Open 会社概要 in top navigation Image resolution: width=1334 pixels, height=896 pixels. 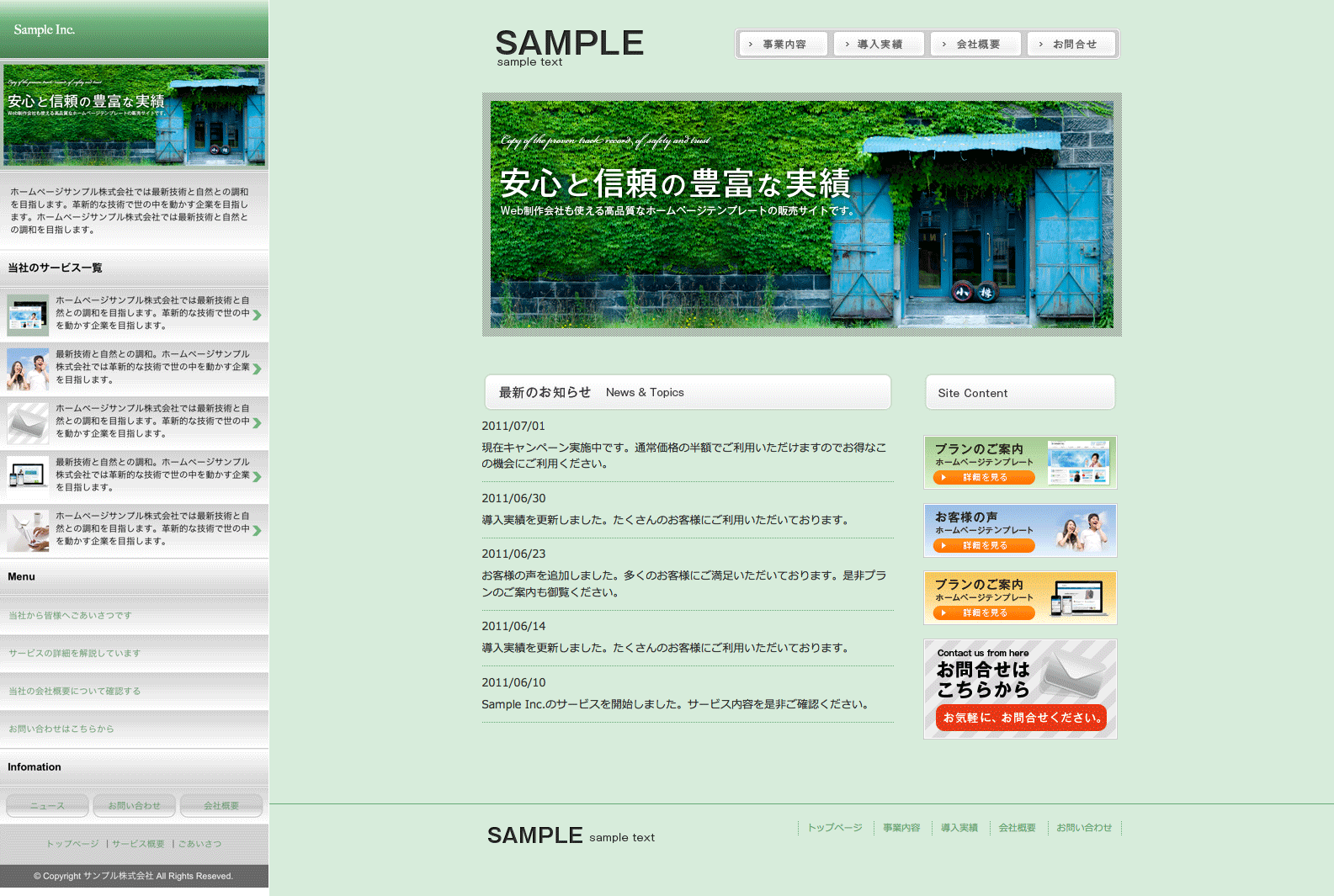click(976, 45)
